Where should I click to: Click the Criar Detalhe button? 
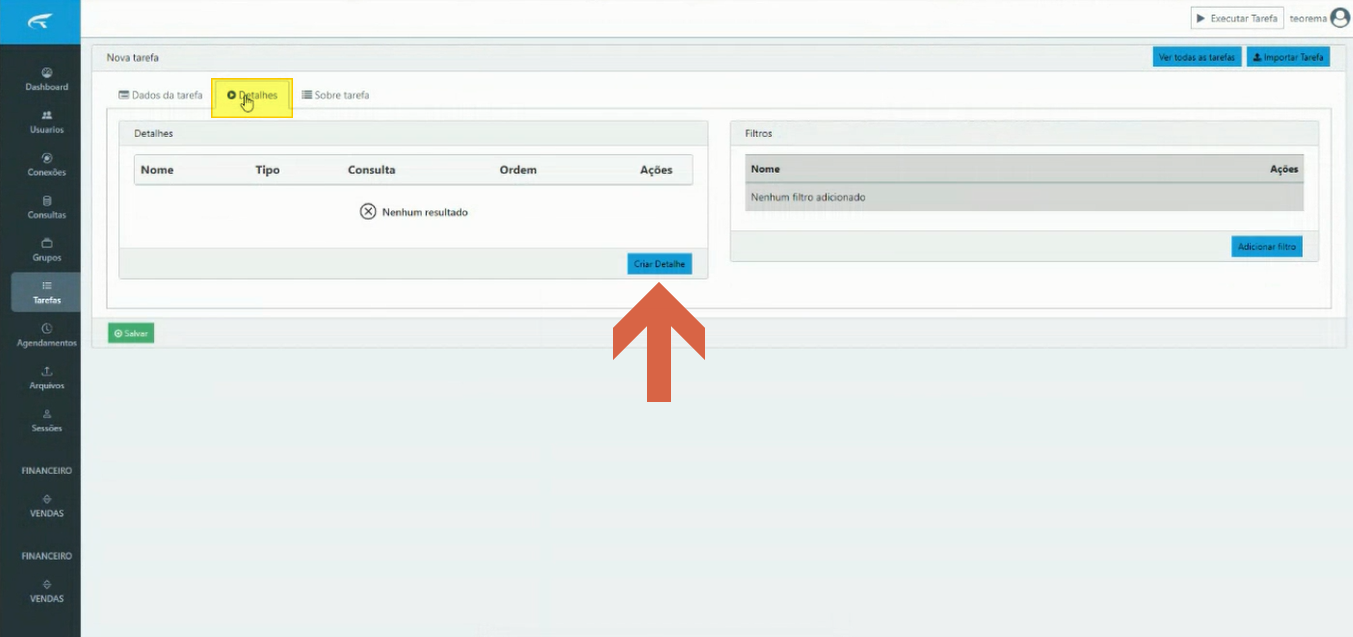(660, 264)
